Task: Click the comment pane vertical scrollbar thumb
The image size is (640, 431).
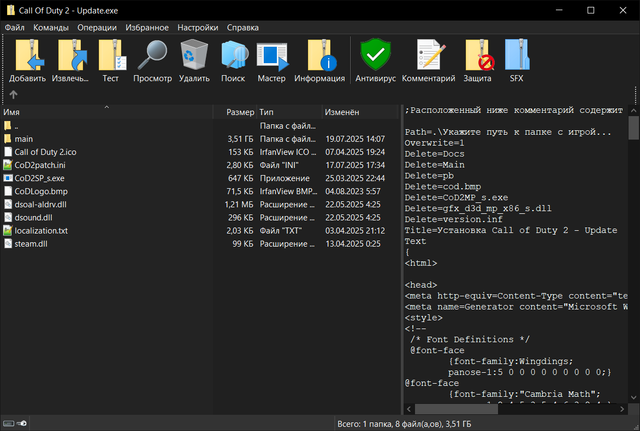Action: (x=633, y=127)
